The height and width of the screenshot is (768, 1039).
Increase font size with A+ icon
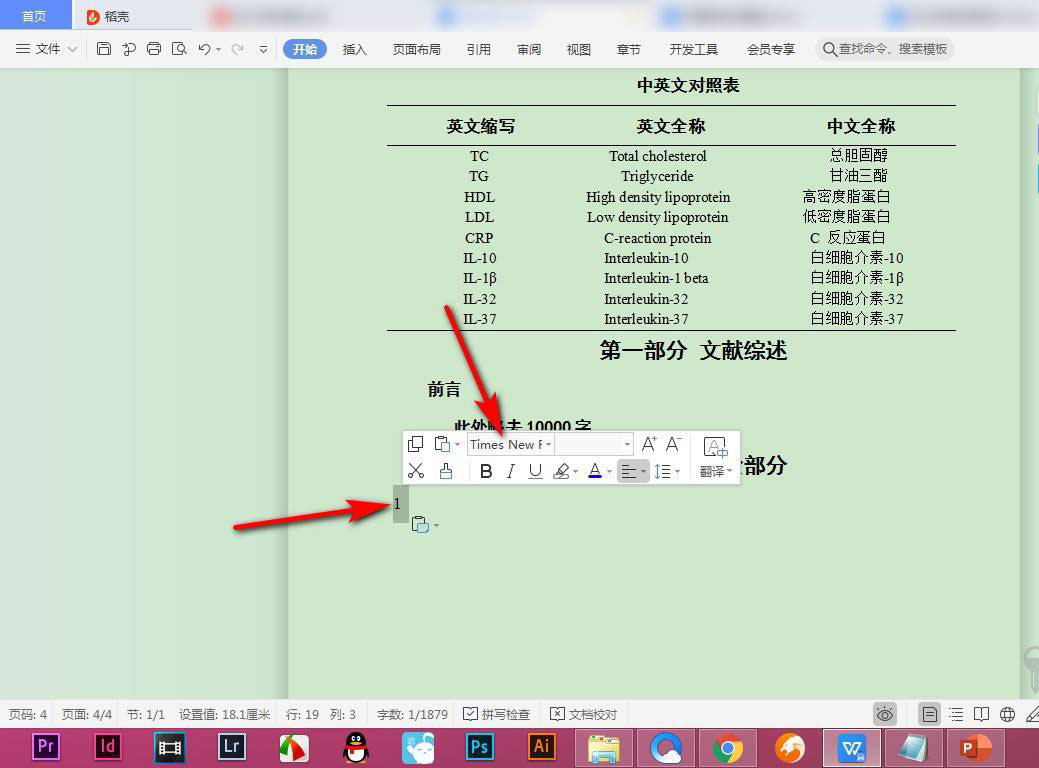[x=648, y=444]
